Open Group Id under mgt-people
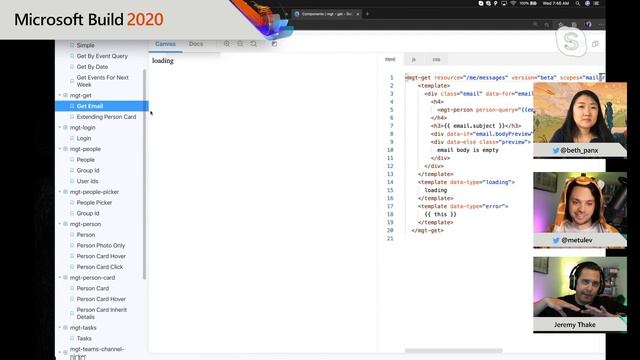The height and width of the screenshot is (360, 640). tap(88, 170)
